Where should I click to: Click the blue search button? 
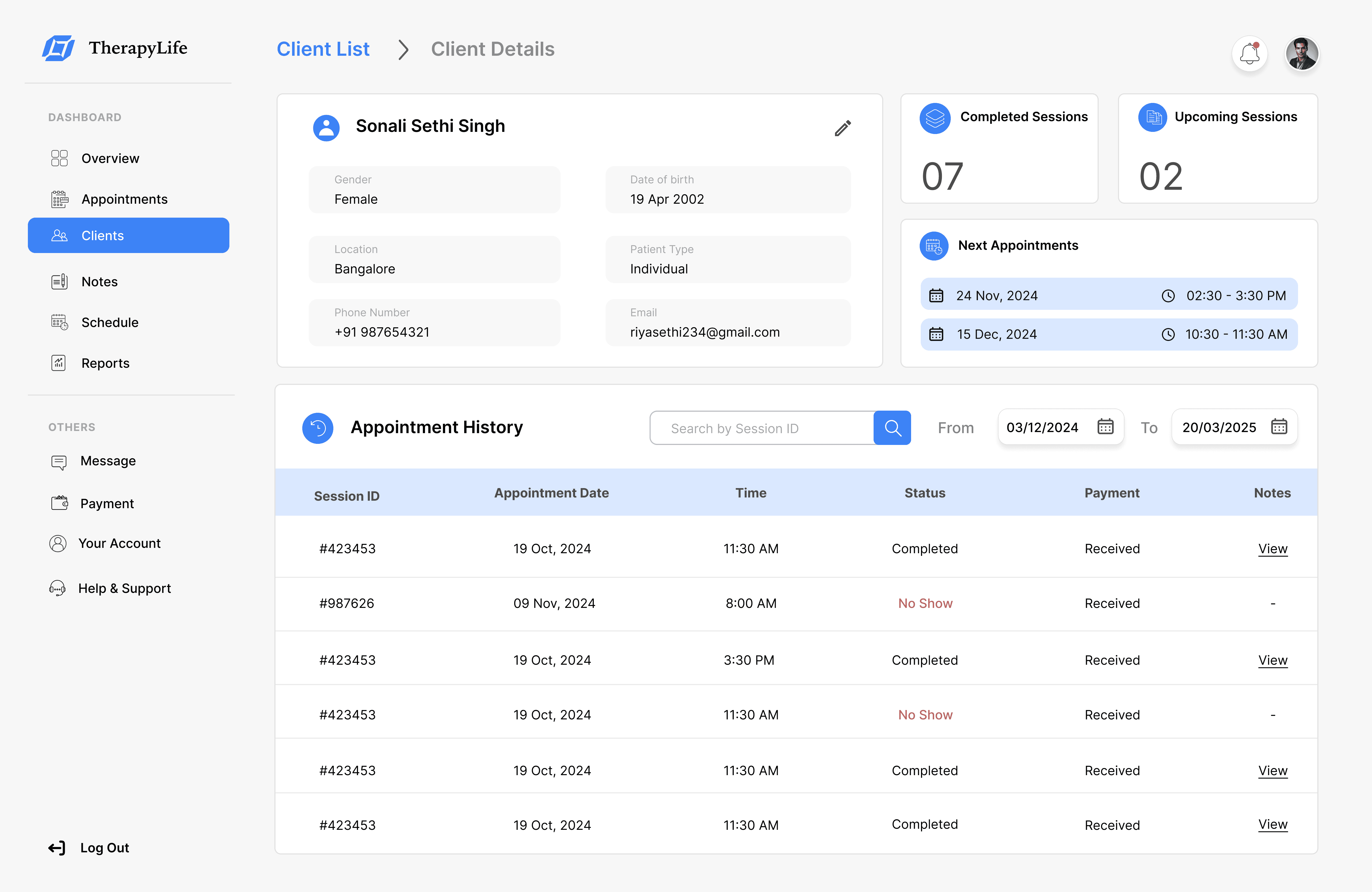point(892,428)
